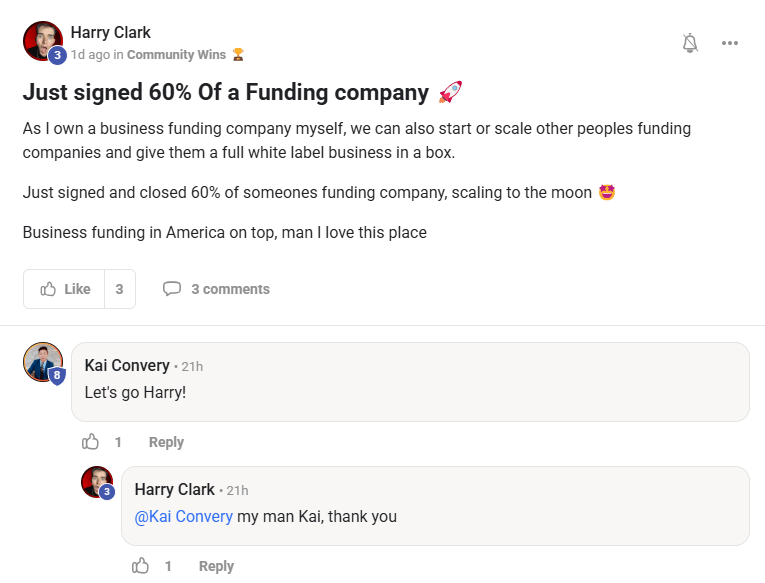
Task: Click Kai Convery's profile avatar
Action: point(42,361)
